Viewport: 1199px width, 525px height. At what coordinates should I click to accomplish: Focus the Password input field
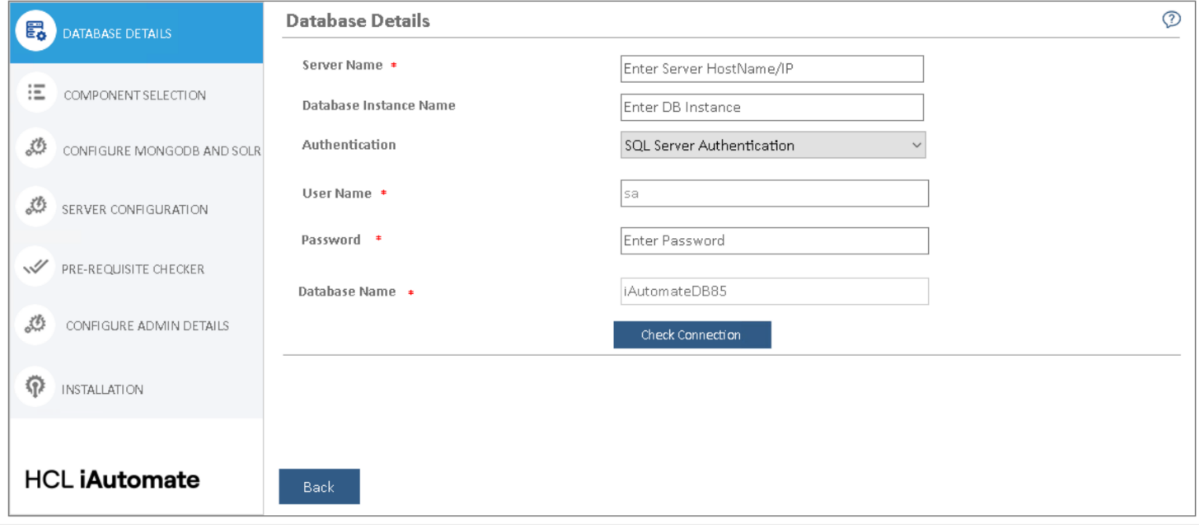(x=774, y=241)
